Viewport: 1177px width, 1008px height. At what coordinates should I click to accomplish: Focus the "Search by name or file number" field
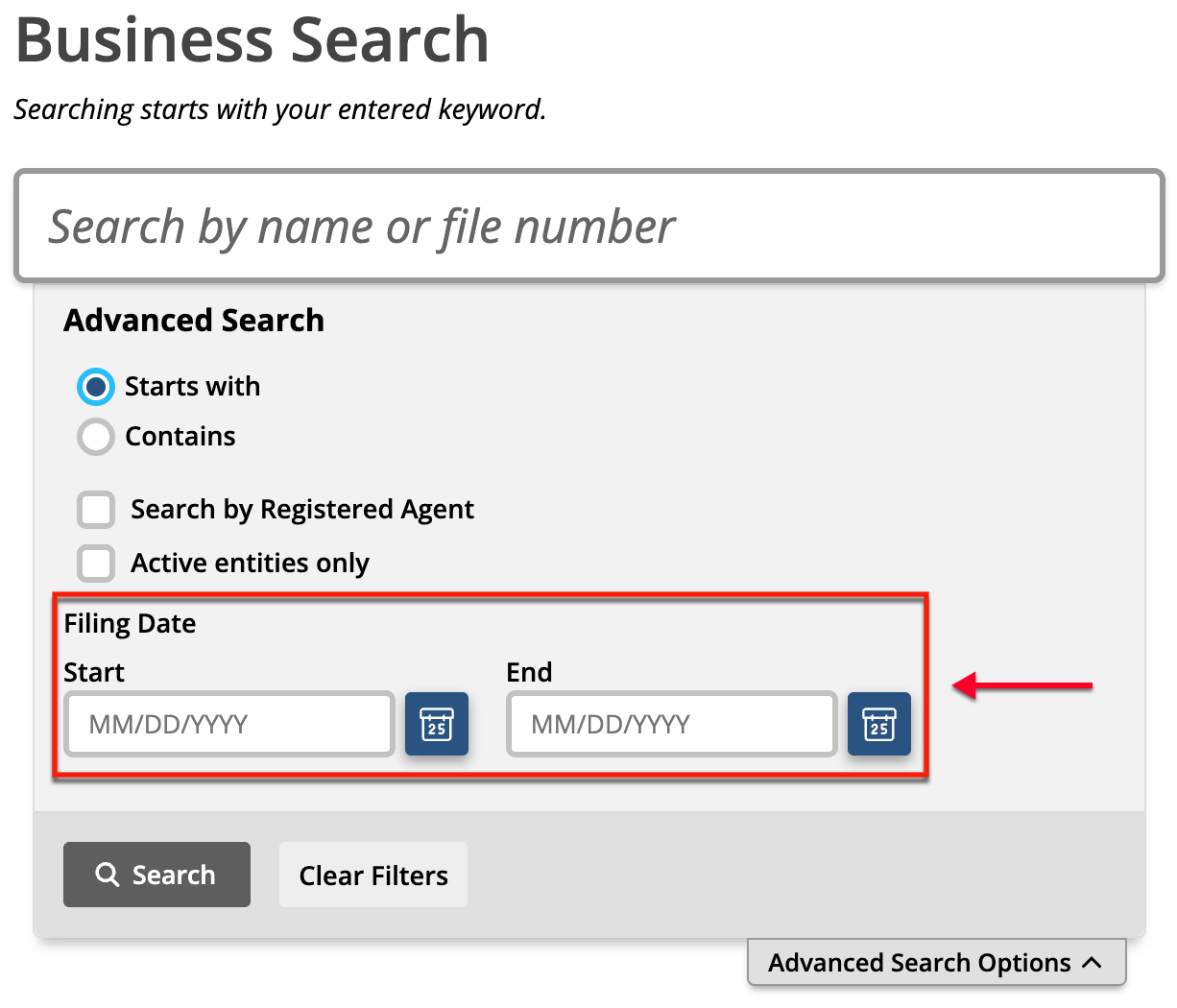(589, 227)
